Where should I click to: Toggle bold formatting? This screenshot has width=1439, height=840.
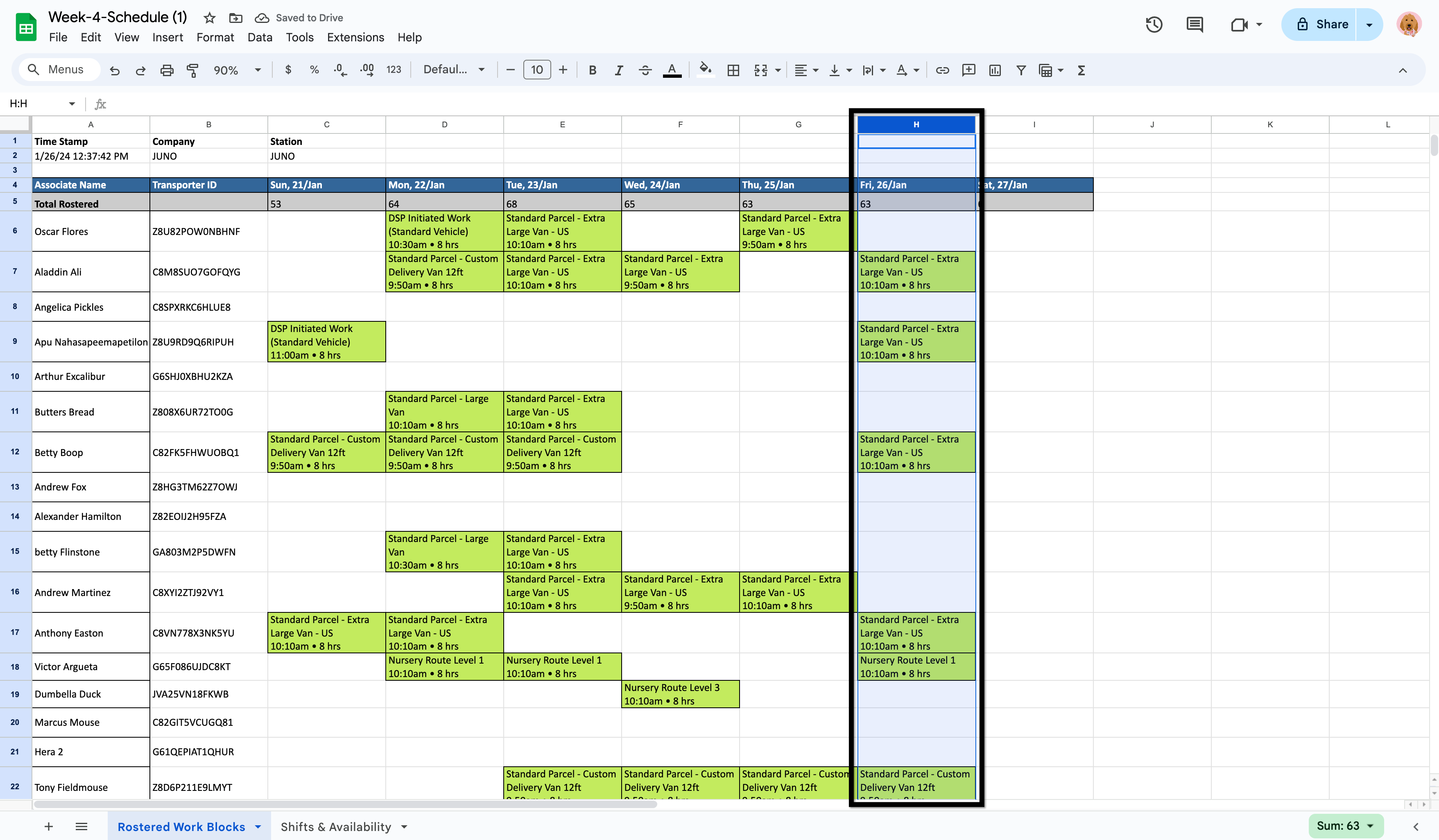pos(593,70)
